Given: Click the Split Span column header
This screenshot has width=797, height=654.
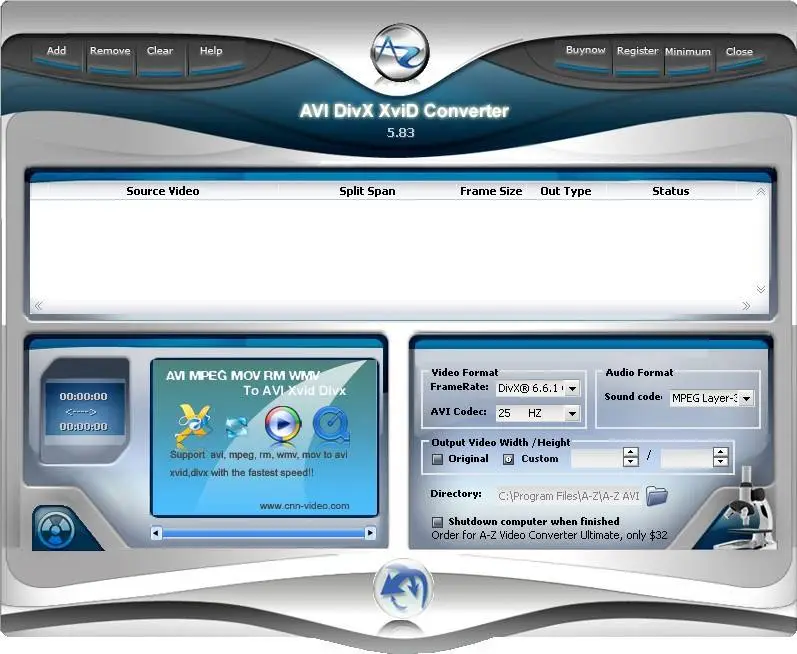Looking at the screenshot, I should coord(367,191).
